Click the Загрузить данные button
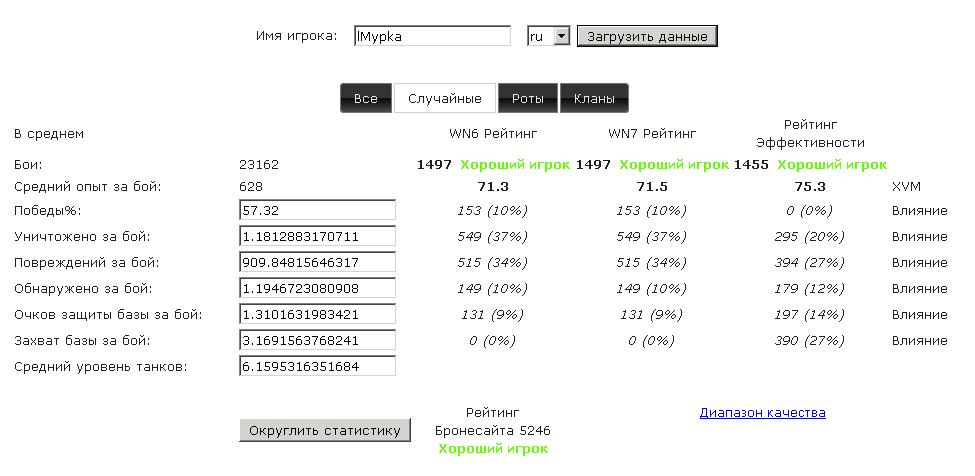This screenshot has height=476, width=975. [647, 36]
